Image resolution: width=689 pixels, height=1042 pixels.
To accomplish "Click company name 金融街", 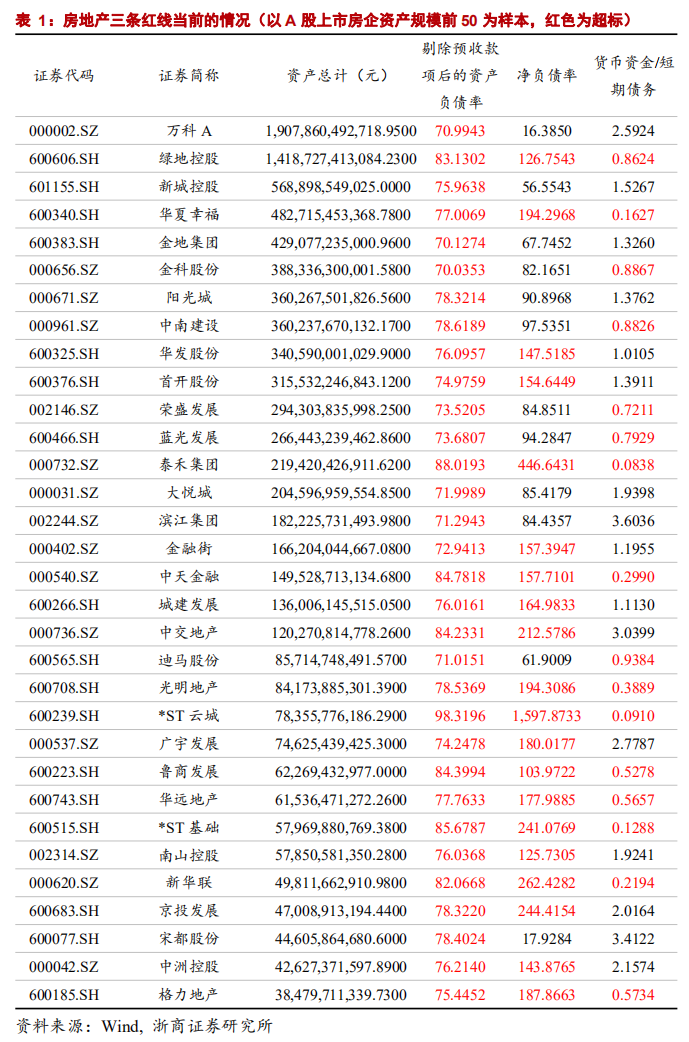I will tap(189, 548).
